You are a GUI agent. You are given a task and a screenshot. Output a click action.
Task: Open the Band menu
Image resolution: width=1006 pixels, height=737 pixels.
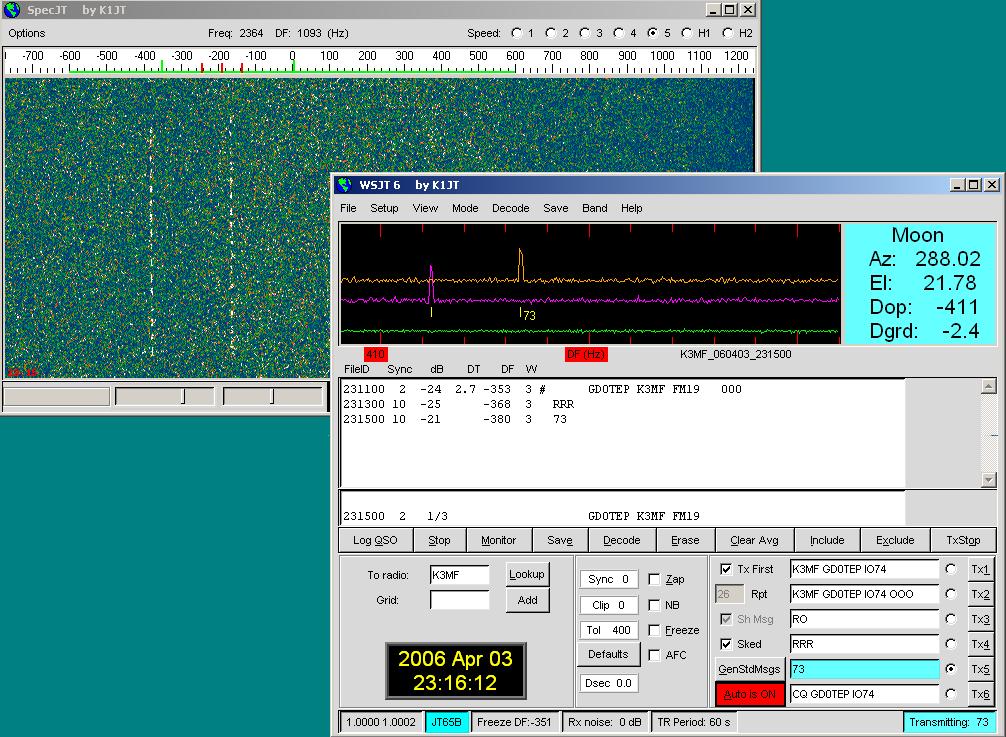[594, 208]
